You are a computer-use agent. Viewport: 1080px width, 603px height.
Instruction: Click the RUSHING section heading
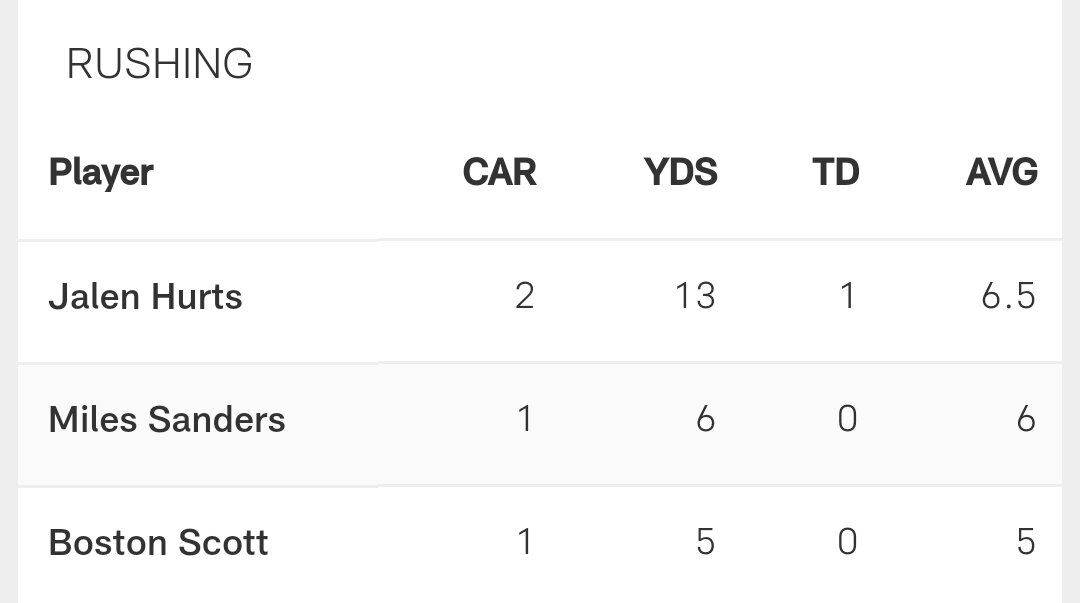click(x=159, y=63)
